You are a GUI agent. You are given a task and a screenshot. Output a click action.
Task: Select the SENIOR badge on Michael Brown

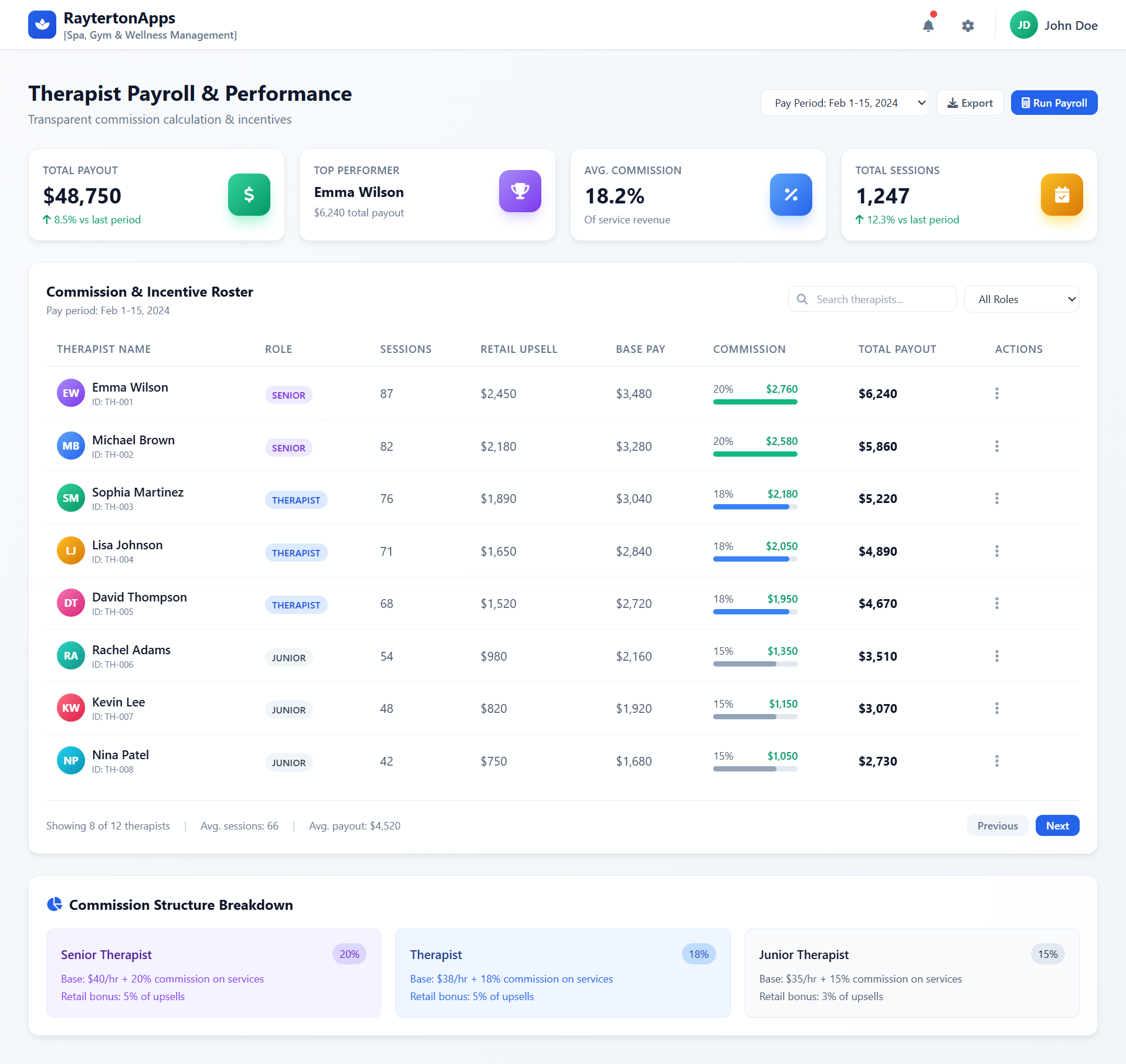click(288, 447)
